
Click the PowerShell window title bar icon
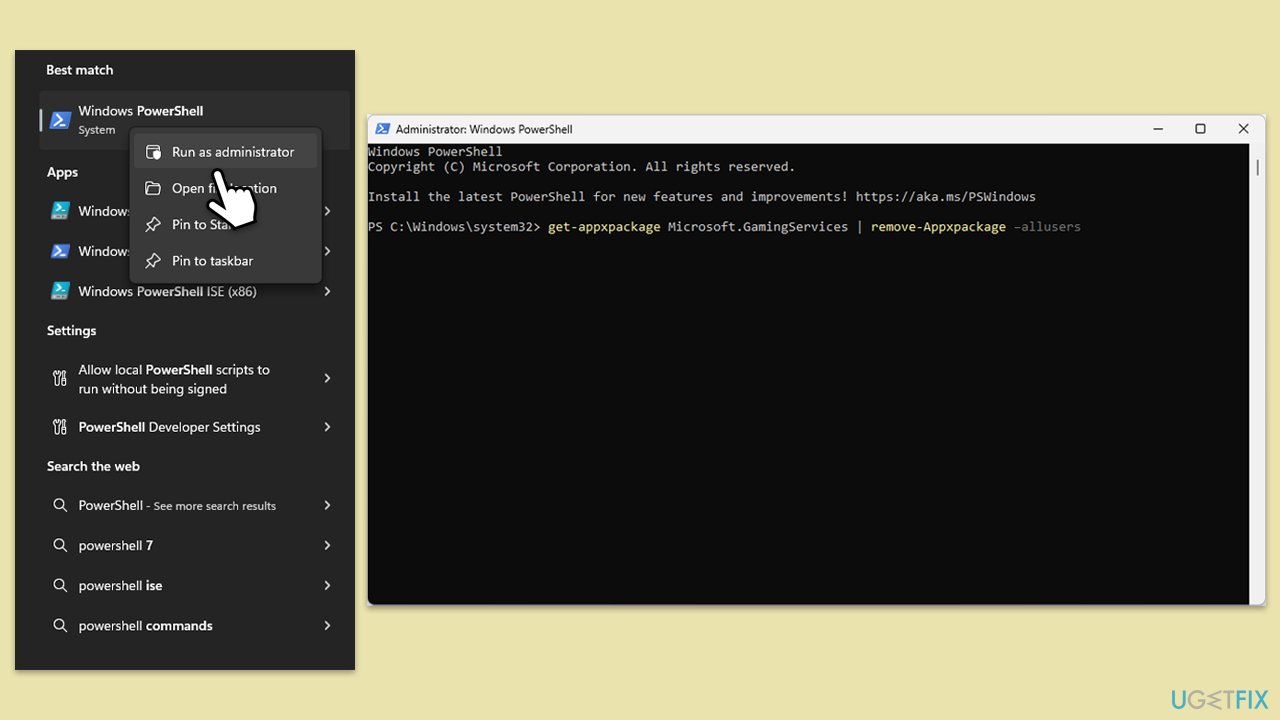382,129
